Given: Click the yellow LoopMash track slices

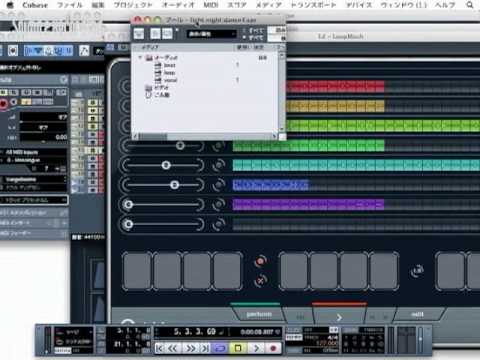Looking at the screenshot, I should (335, 106).
